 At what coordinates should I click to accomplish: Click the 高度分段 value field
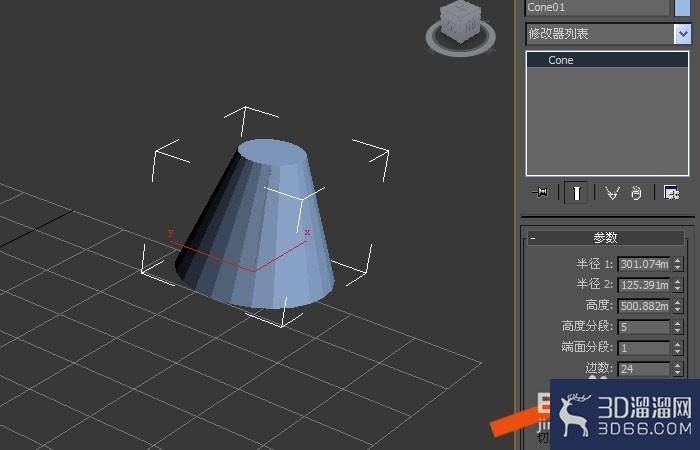[644, 327]
